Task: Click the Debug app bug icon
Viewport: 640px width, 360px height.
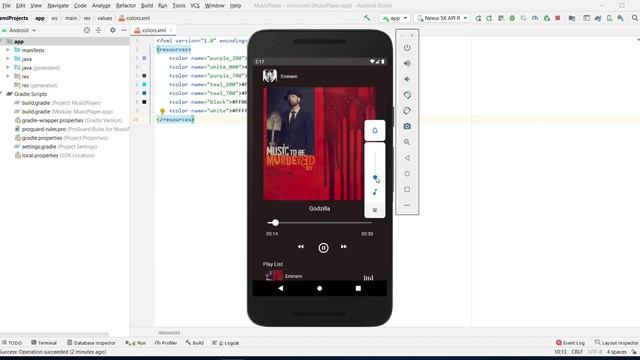Action: pos(512,18)
